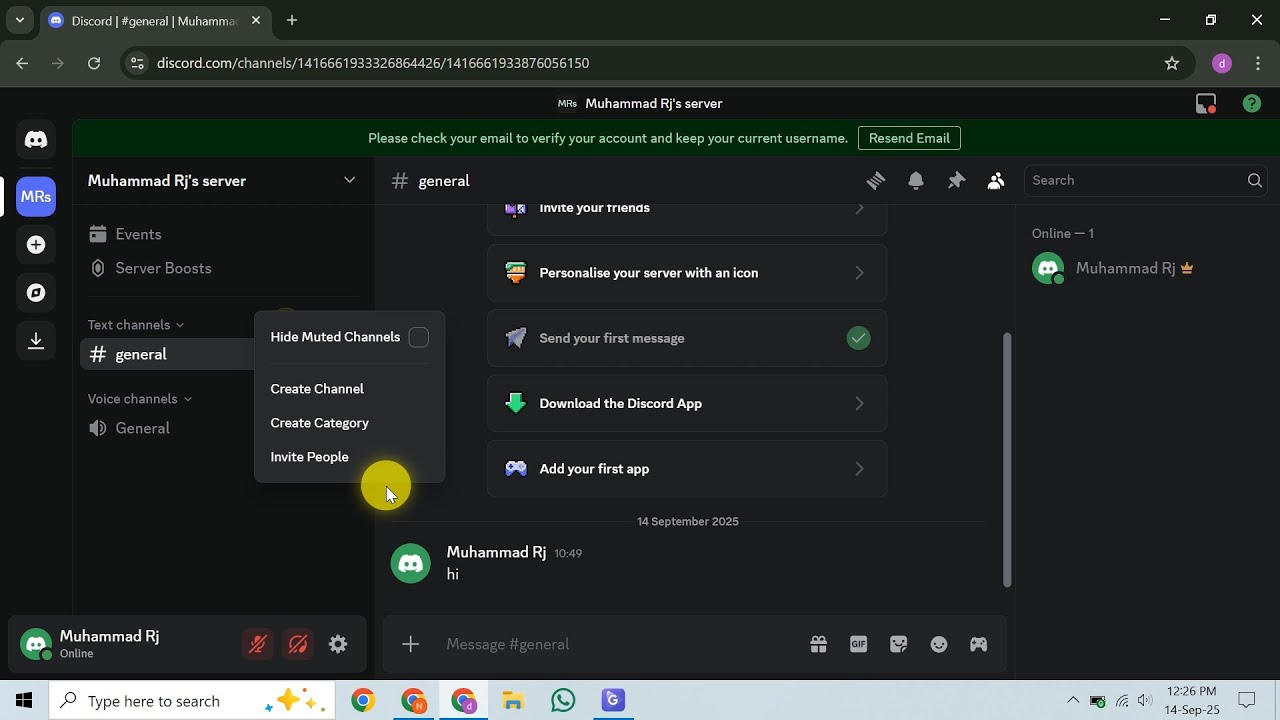The image size is (1280, 720).
Task: Toggle the member list visibility
Action: (x=996, y=180)
